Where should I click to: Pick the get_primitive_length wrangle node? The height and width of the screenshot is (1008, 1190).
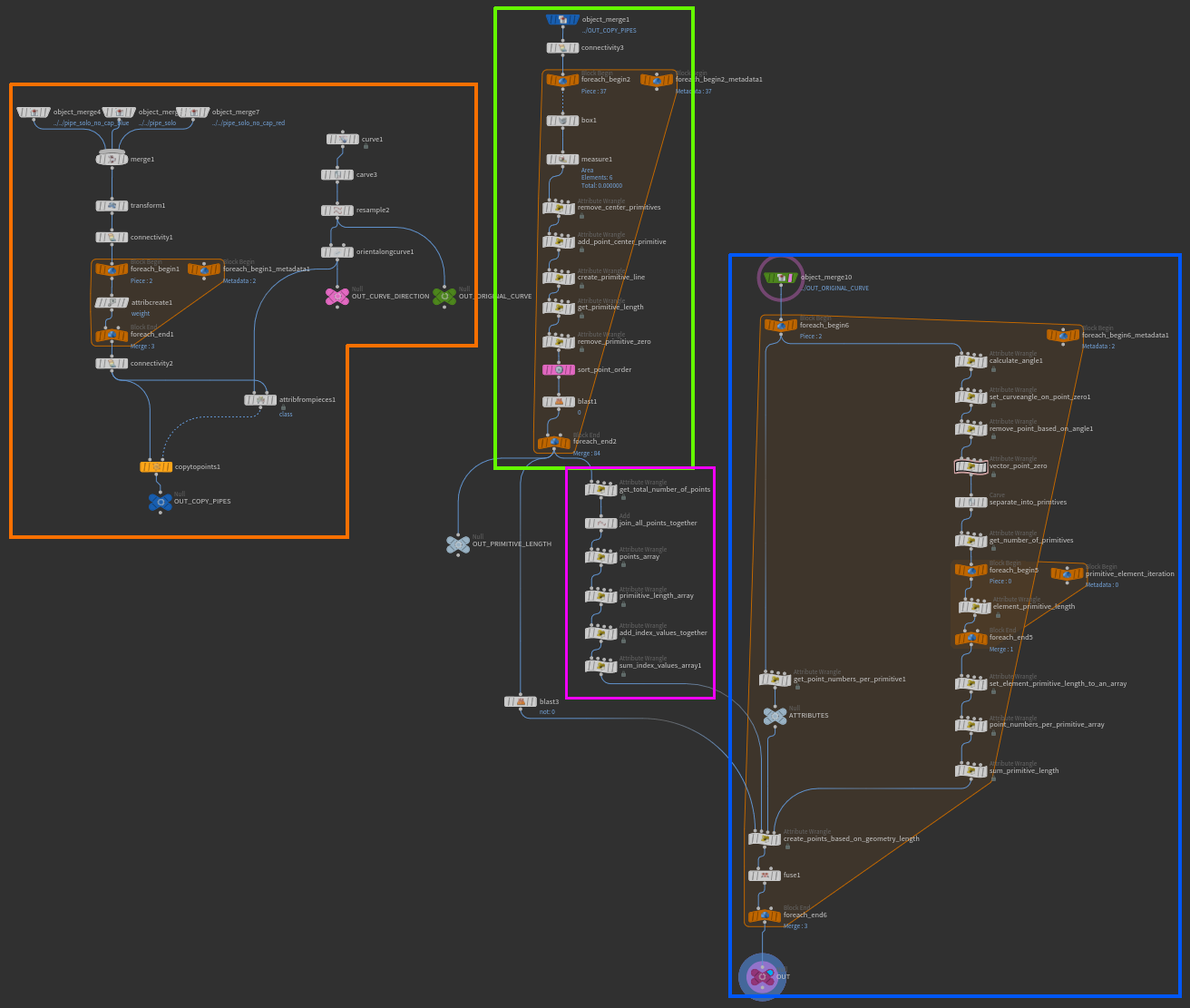pos(559,308)
